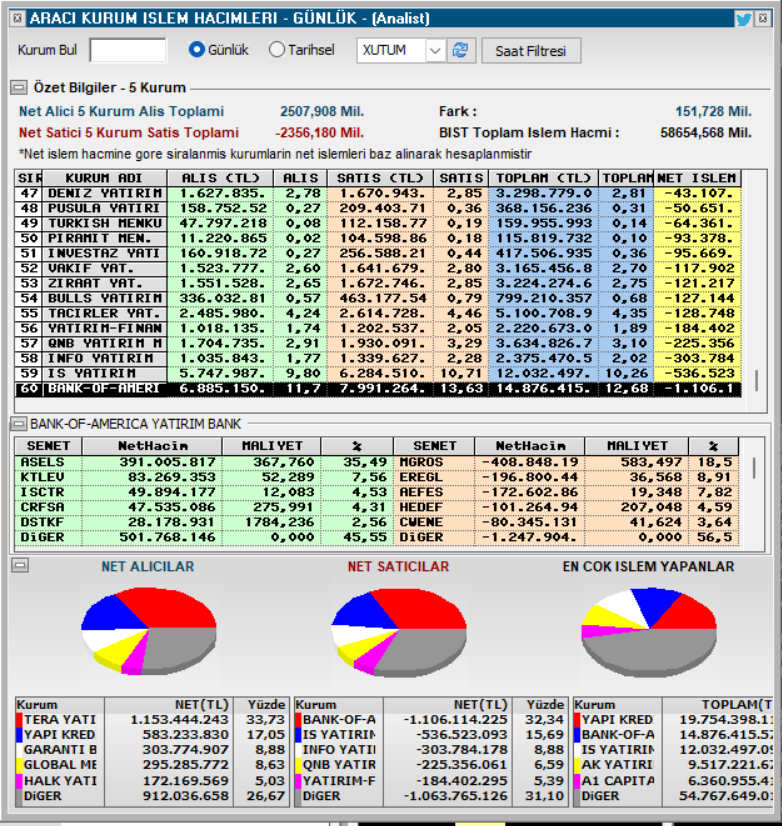Viewport: 782px width, 826px height.
Task: Select the IS YATIRIM row numbered 59
Action: point(378,373)
